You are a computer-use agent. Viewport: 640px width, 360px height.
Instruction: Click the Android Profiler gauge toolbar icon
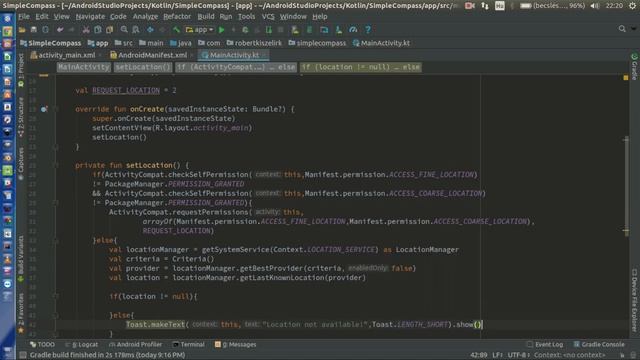coord(353,30)
